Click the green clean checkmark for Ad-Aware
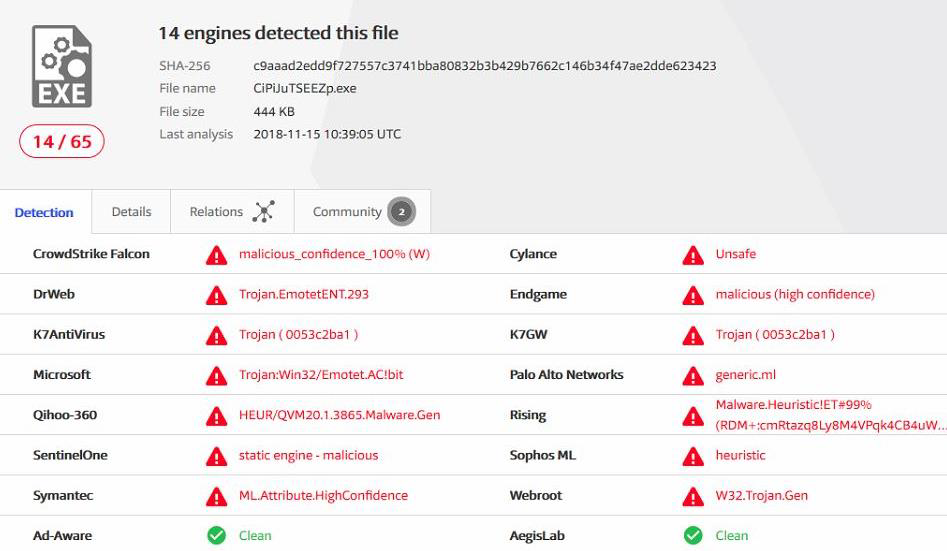This screenshot has height=551, width=947. point(216,536)
